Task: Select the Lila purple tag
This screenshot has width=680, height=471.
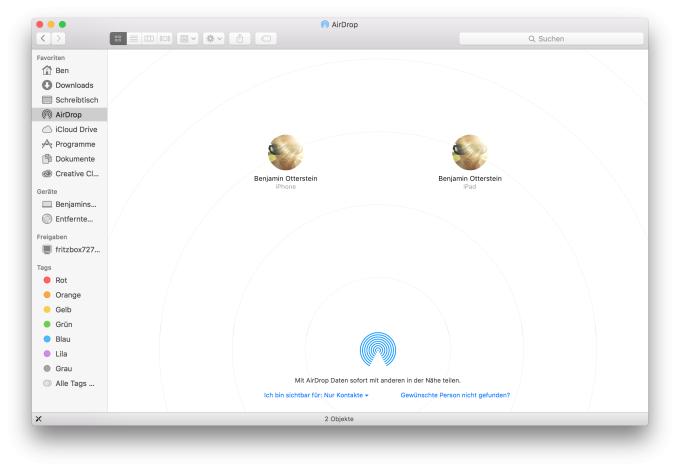Action: (x=69, y=354)
